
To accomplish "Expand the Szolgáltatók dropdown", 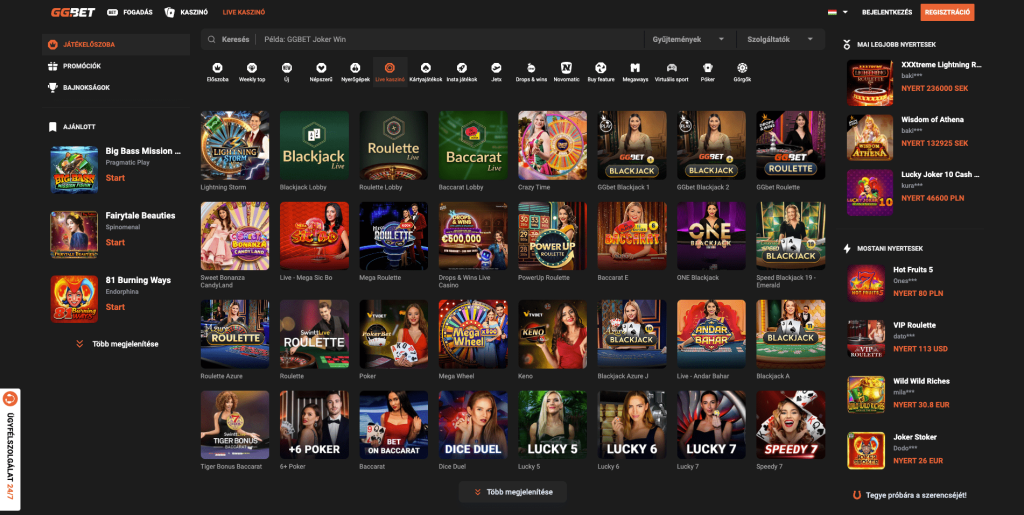I will (x=780, y=39).
